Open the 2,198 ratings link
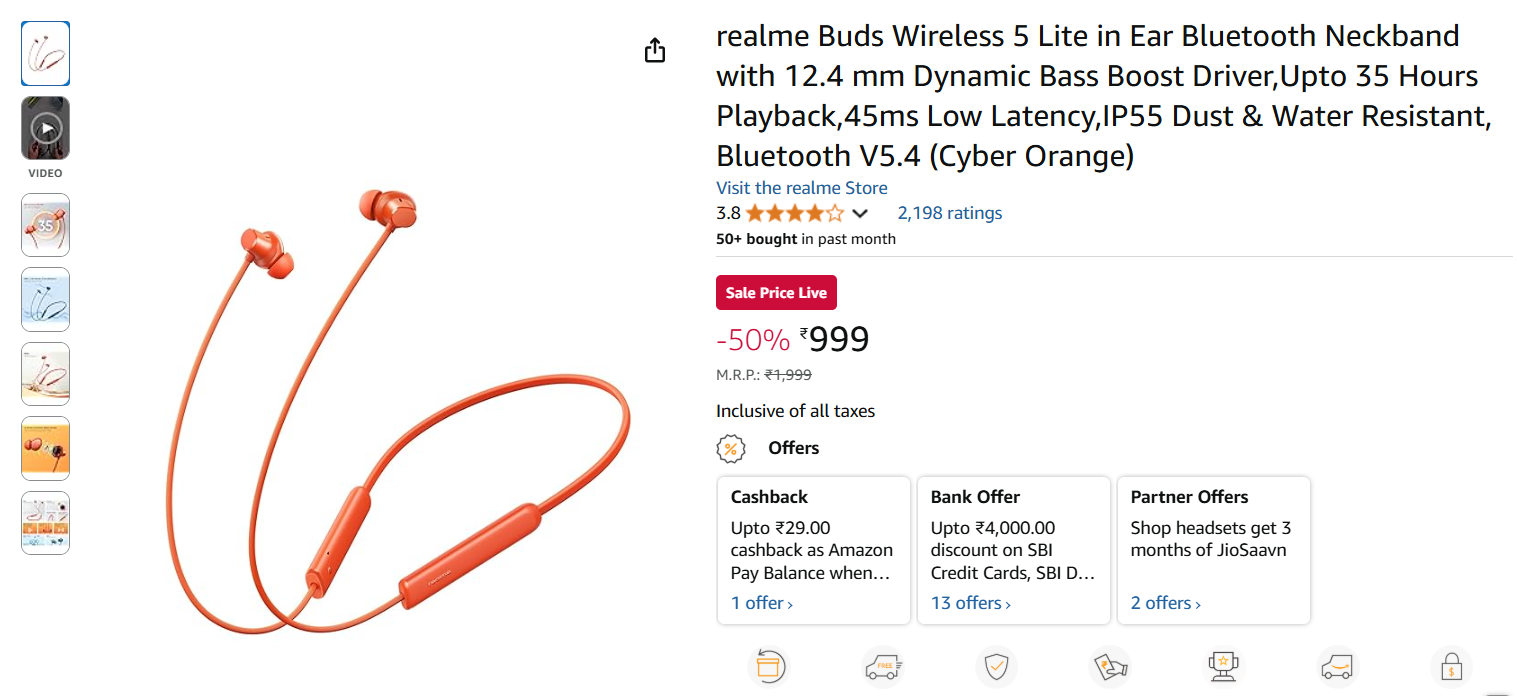 pos(949,213)
